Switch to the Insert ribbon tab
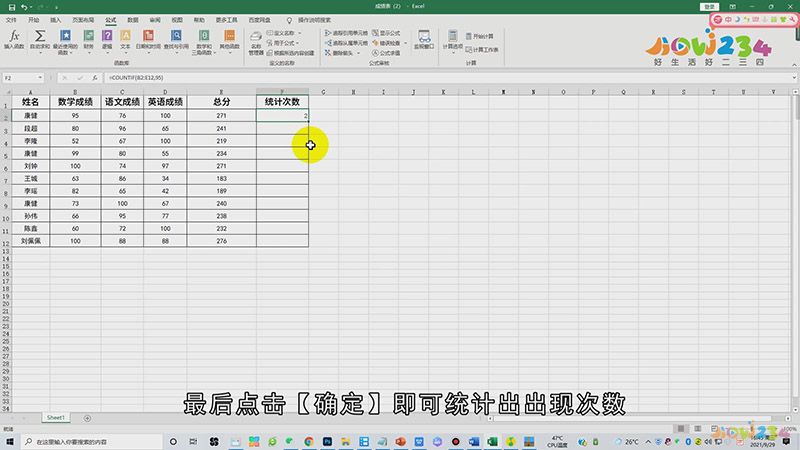The height and width of the screenshot is (450, 800). (56, 20)
